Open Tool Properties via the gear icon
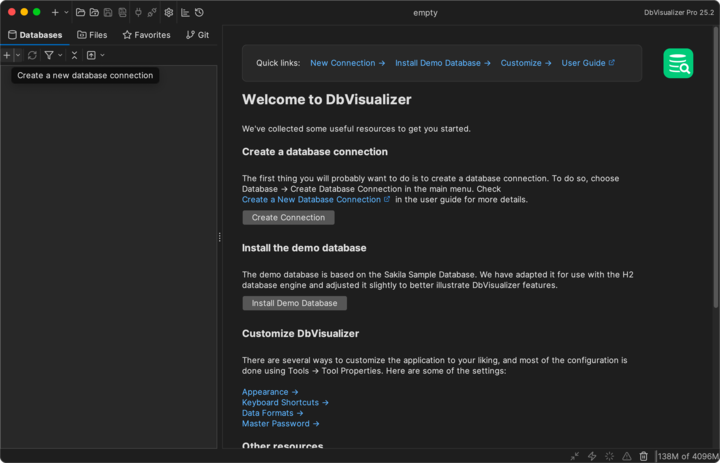This screenshot has width=720, height=463. click(x=168, y=12)
